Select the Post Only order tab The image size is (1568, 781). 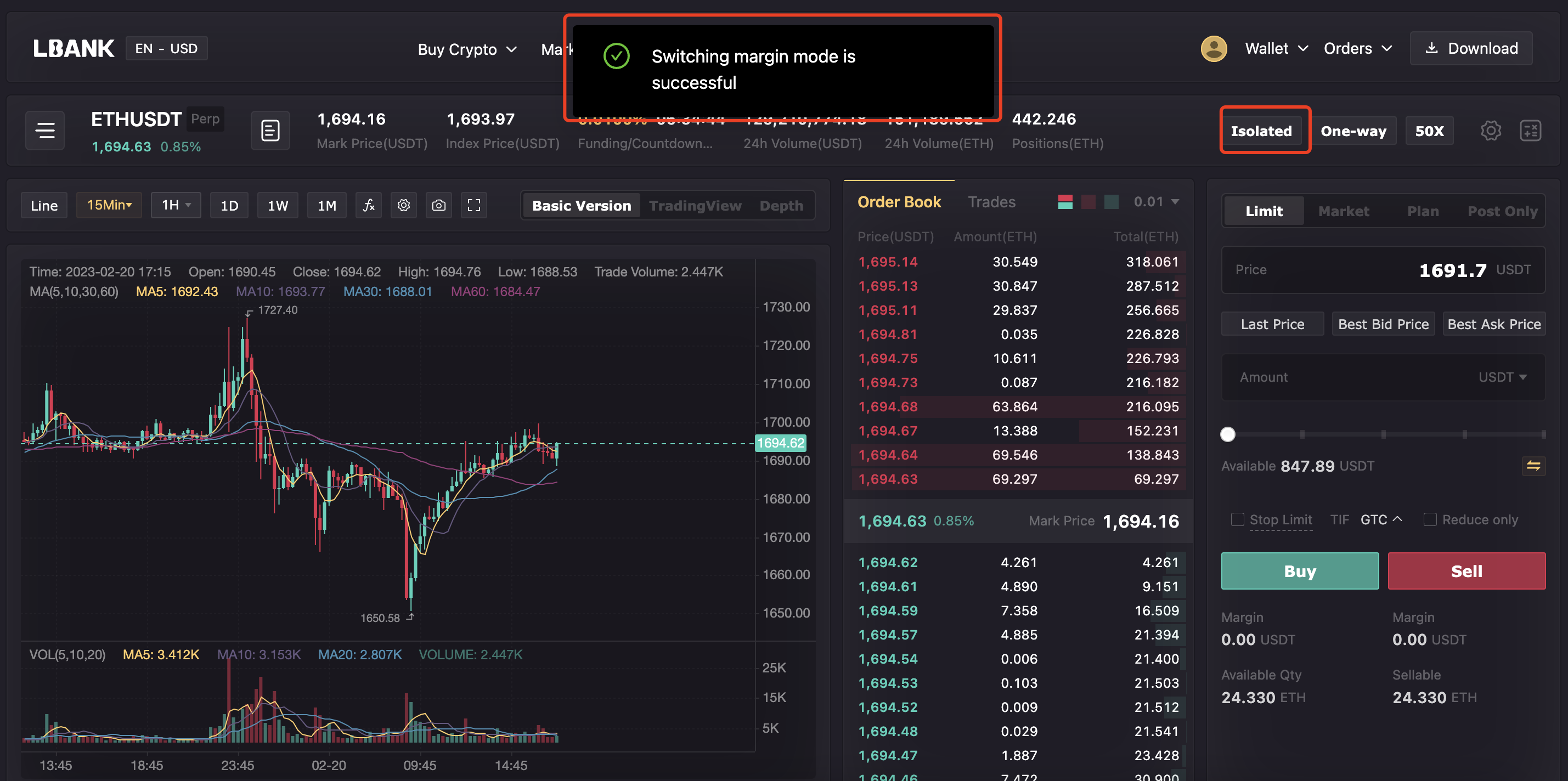point(1502,211)
